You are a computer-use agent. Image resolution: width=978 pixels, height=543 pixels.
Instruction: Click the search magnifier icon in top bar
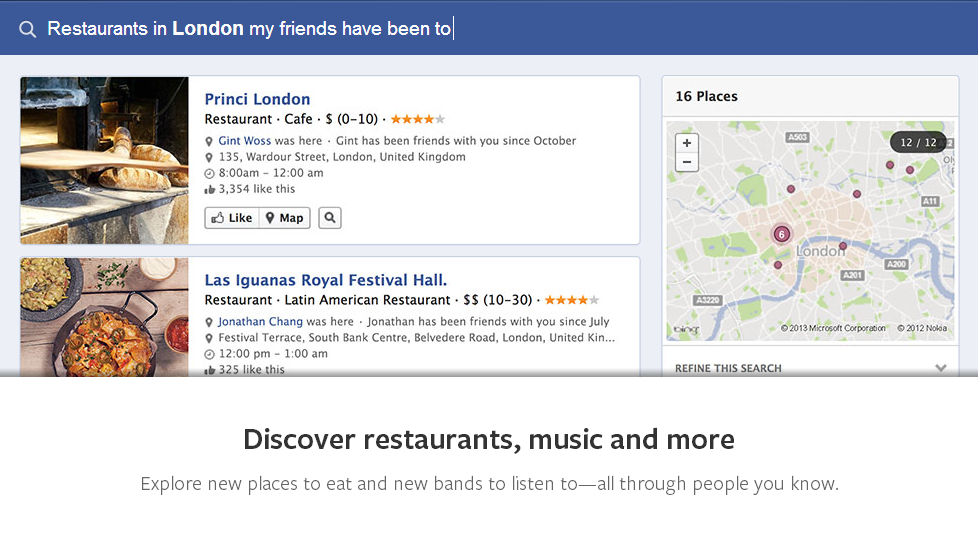[27, 29]
